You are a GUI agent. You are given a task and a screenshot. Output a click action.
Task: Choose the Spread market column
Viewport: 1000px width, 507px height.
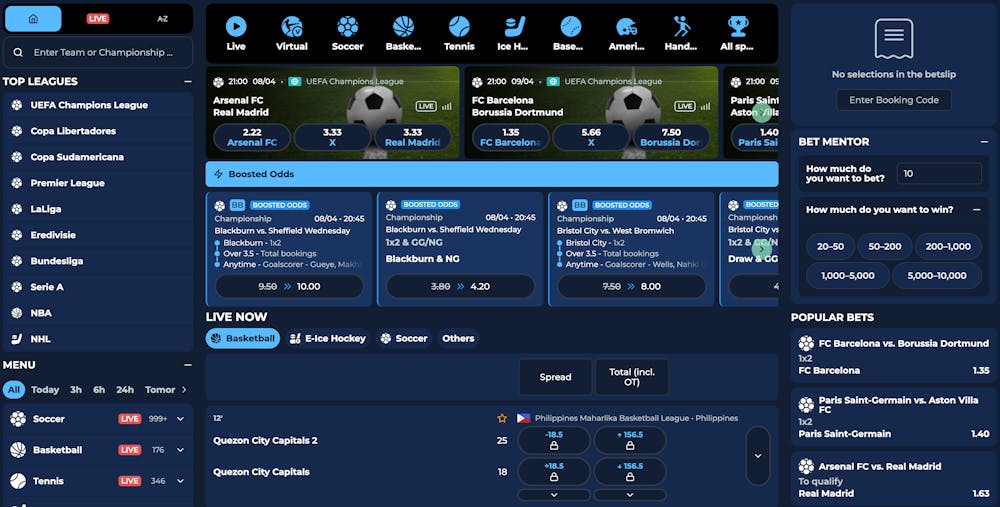coord(555,377)
